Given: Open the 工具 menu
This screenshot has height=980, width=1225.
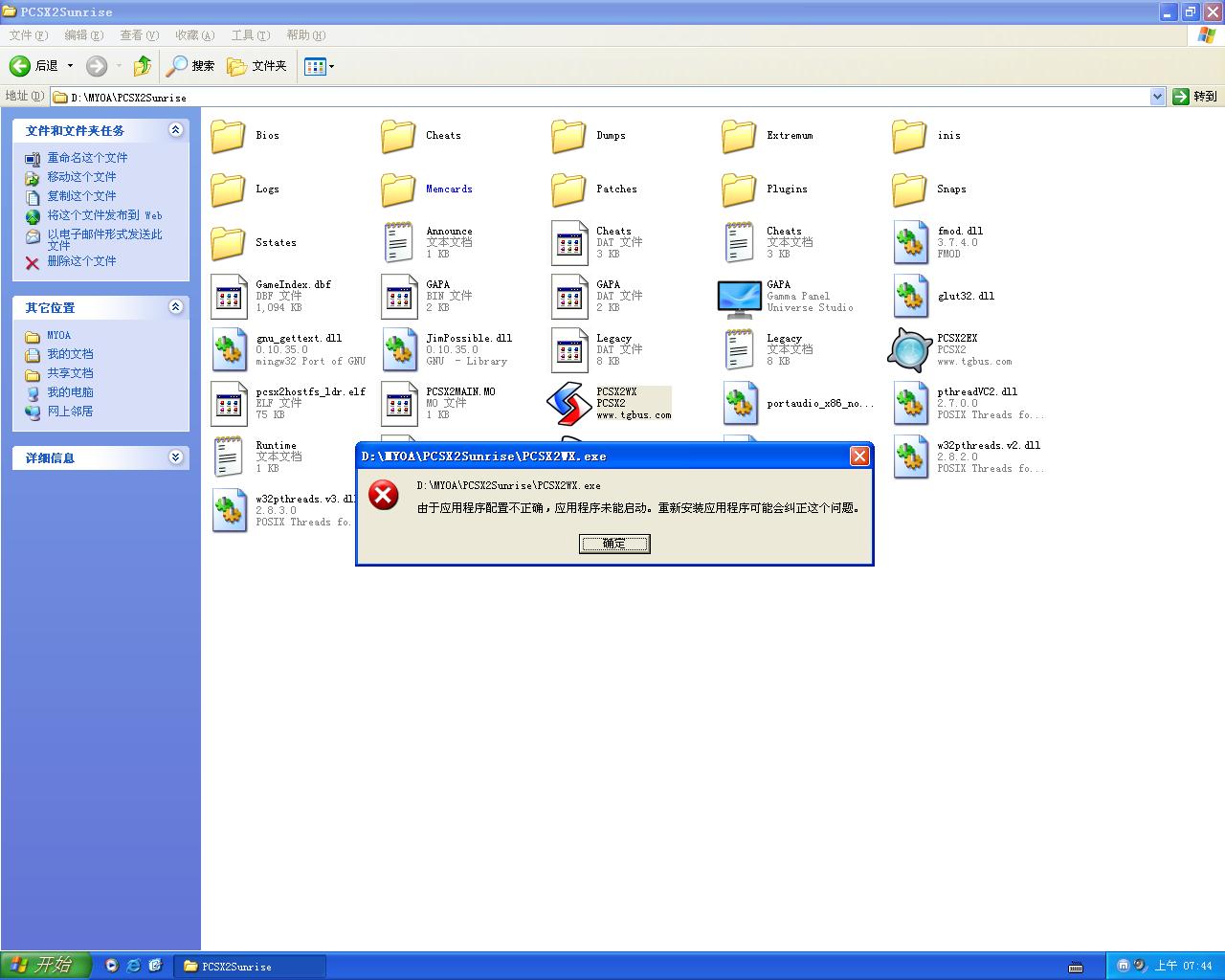Looking at the screenshot, I should 251,35.
